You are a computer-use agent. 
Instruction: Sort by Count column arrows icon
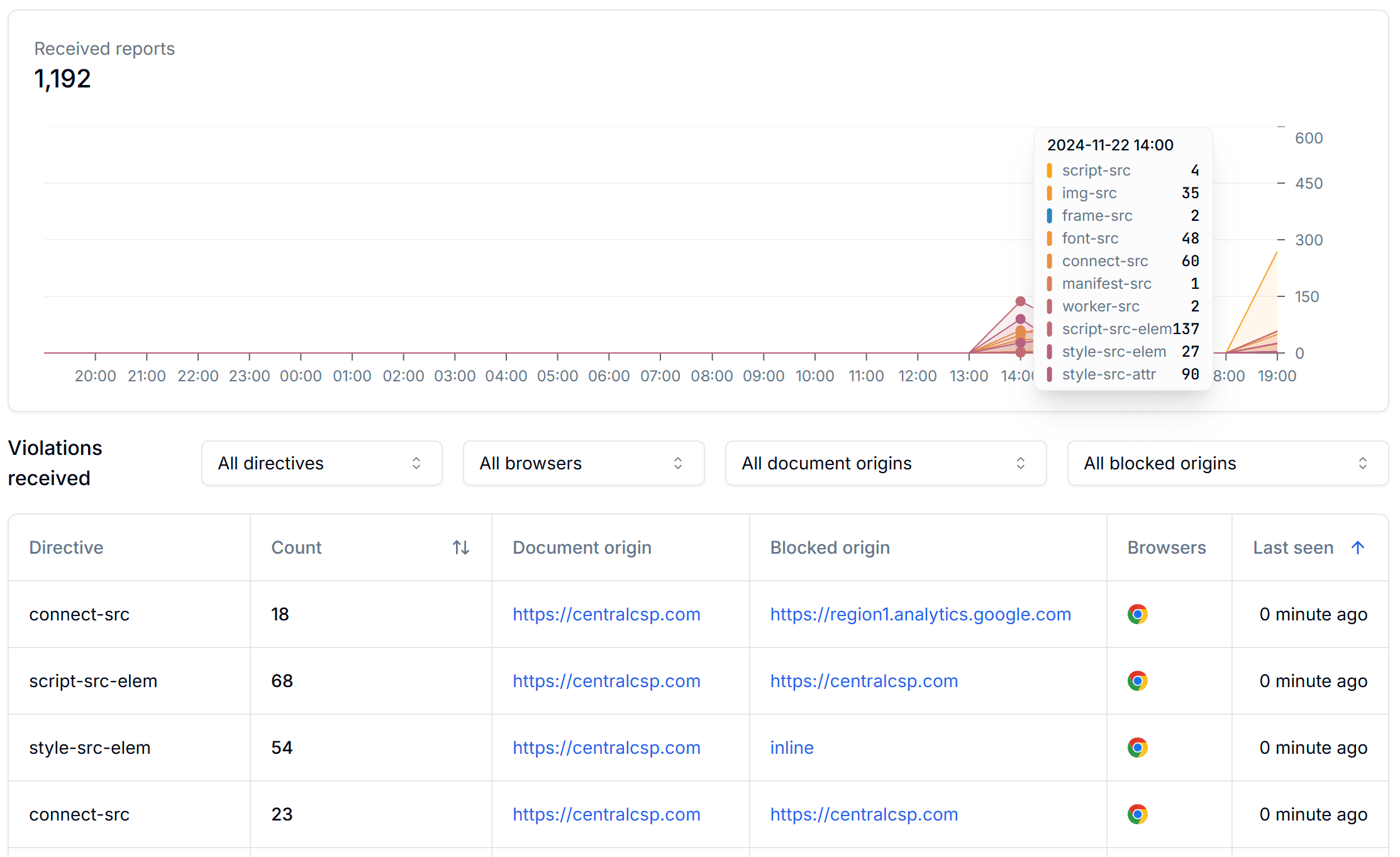[x=461, y=547]
